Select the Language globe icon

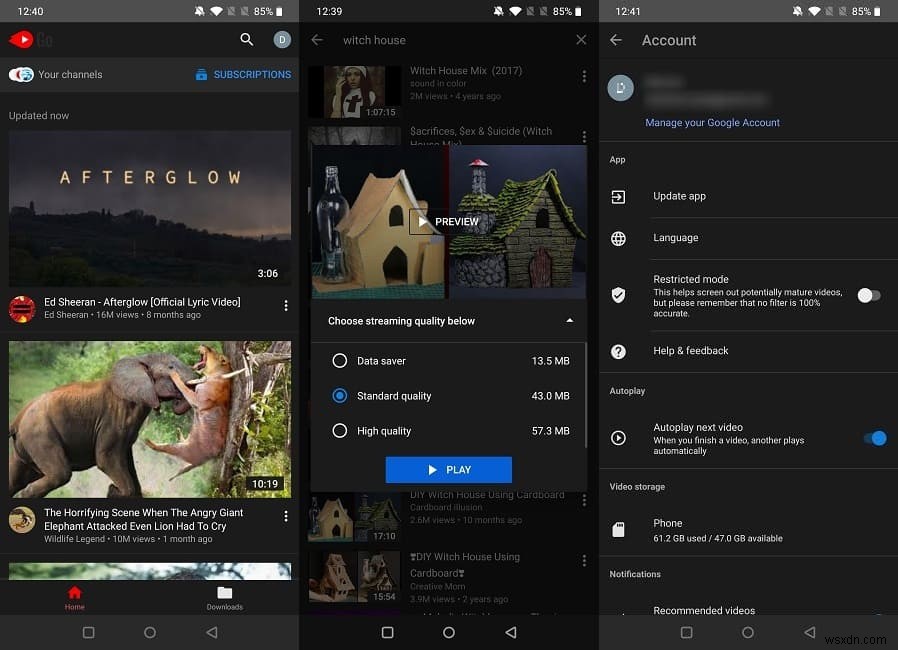click(618, 238)
